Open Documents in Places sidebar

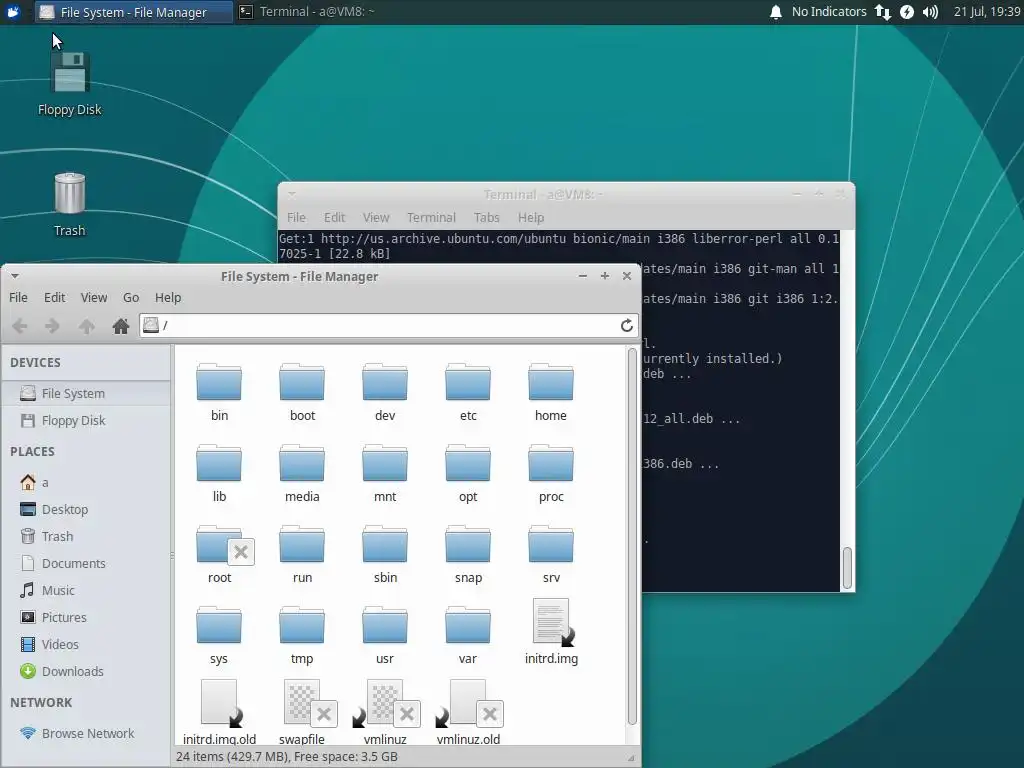tap(86, 563)
